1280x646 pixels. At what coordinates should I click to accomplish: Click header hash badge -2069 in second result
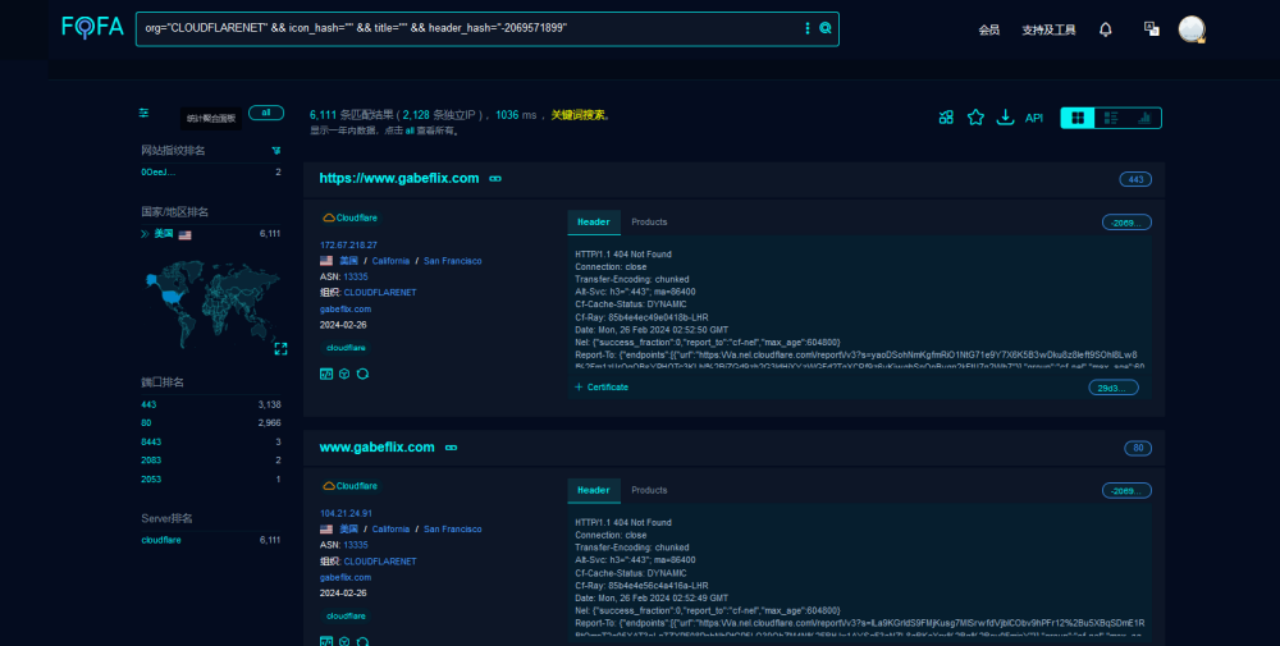point(1127,491)
